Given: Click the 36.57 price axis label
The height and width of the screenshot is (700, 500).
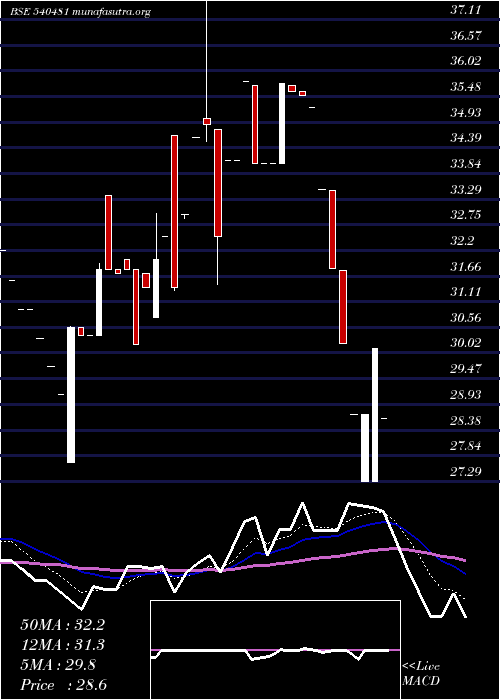Looking at the screenshot, I should point(466,35).
